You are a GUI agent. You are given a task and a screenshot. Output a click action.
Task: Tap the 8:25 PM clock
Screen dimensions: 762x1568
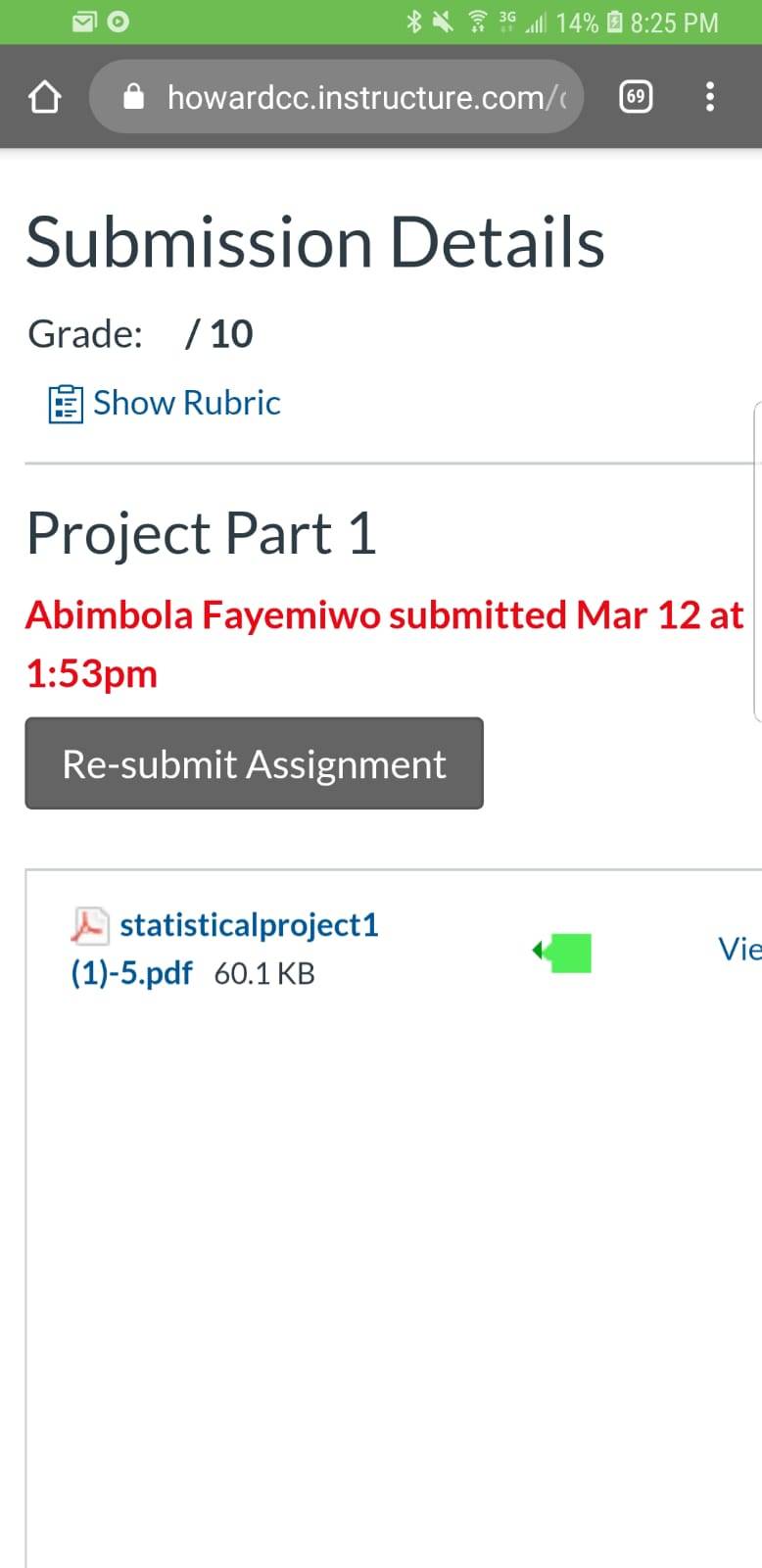tap(674, 22)
